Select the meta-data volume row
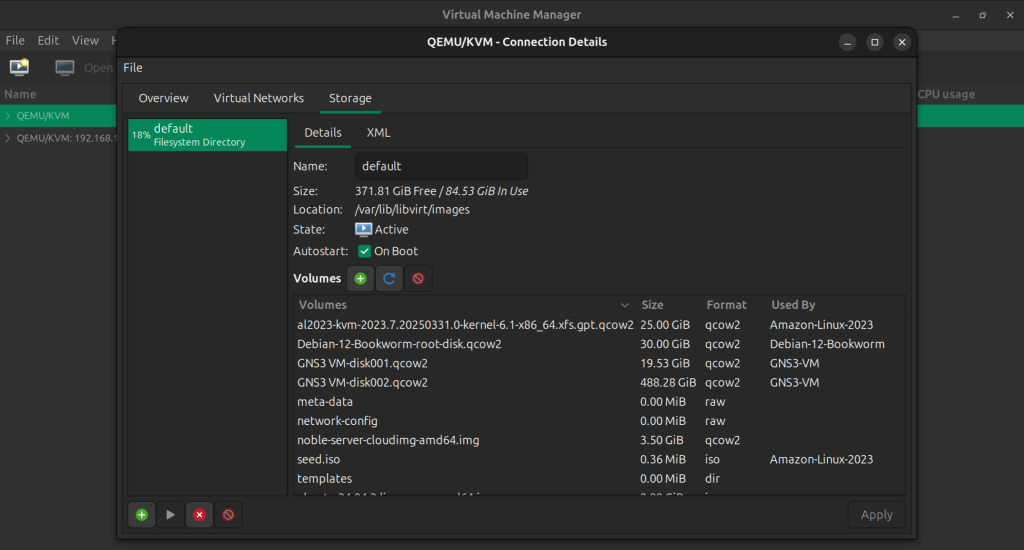The height and width of the screenshot is (550, 1024). [599, 402]
